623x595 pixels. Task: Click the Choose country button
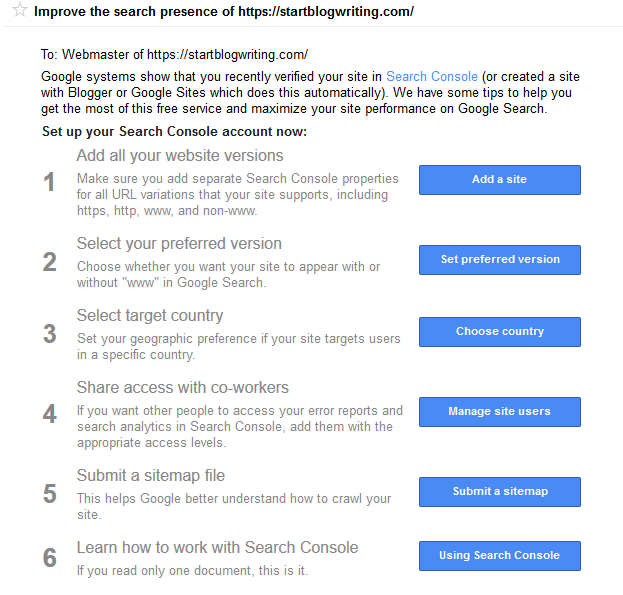pos(499,332)
